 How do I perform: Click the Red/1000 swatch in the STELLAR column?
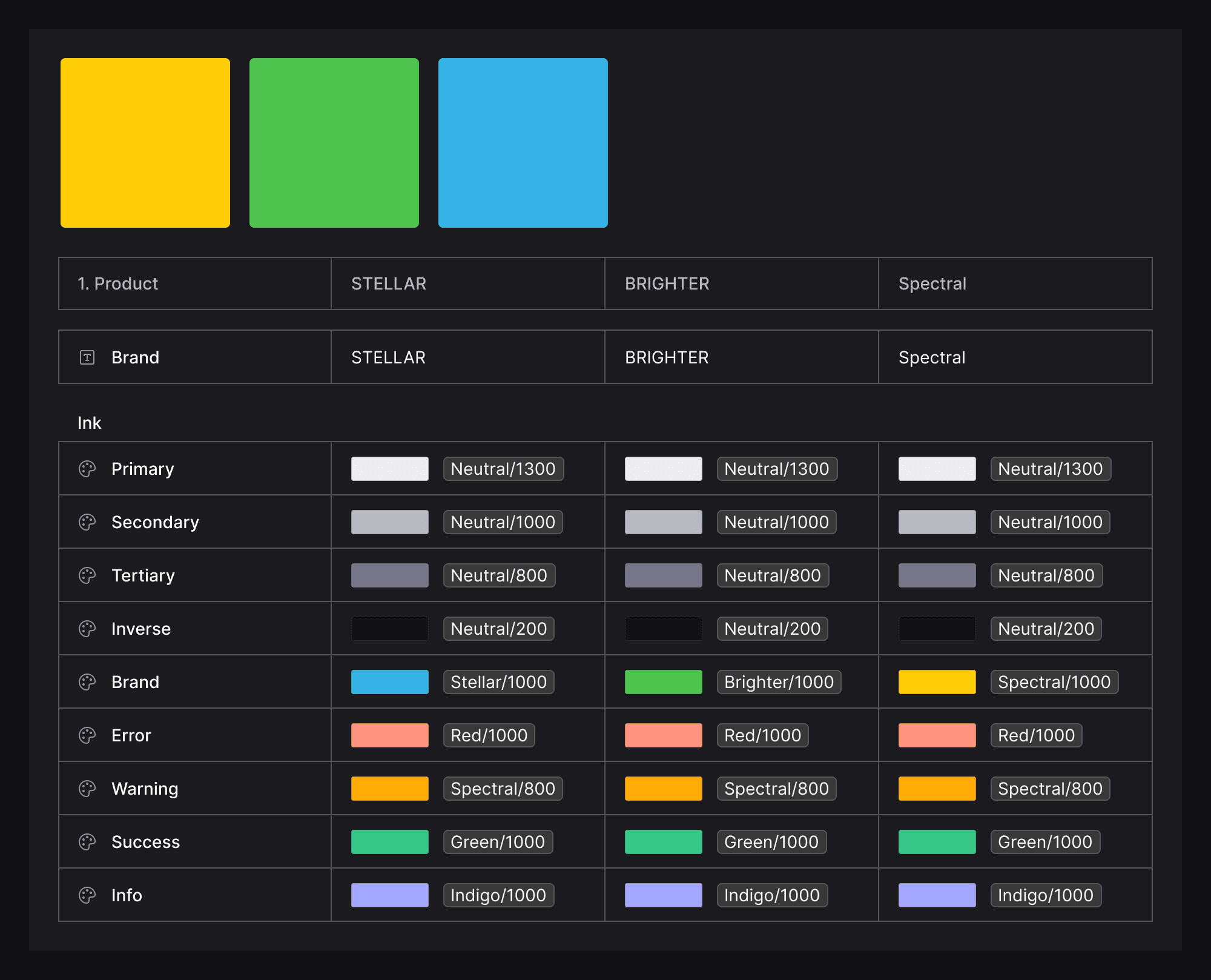click(390, 735)
